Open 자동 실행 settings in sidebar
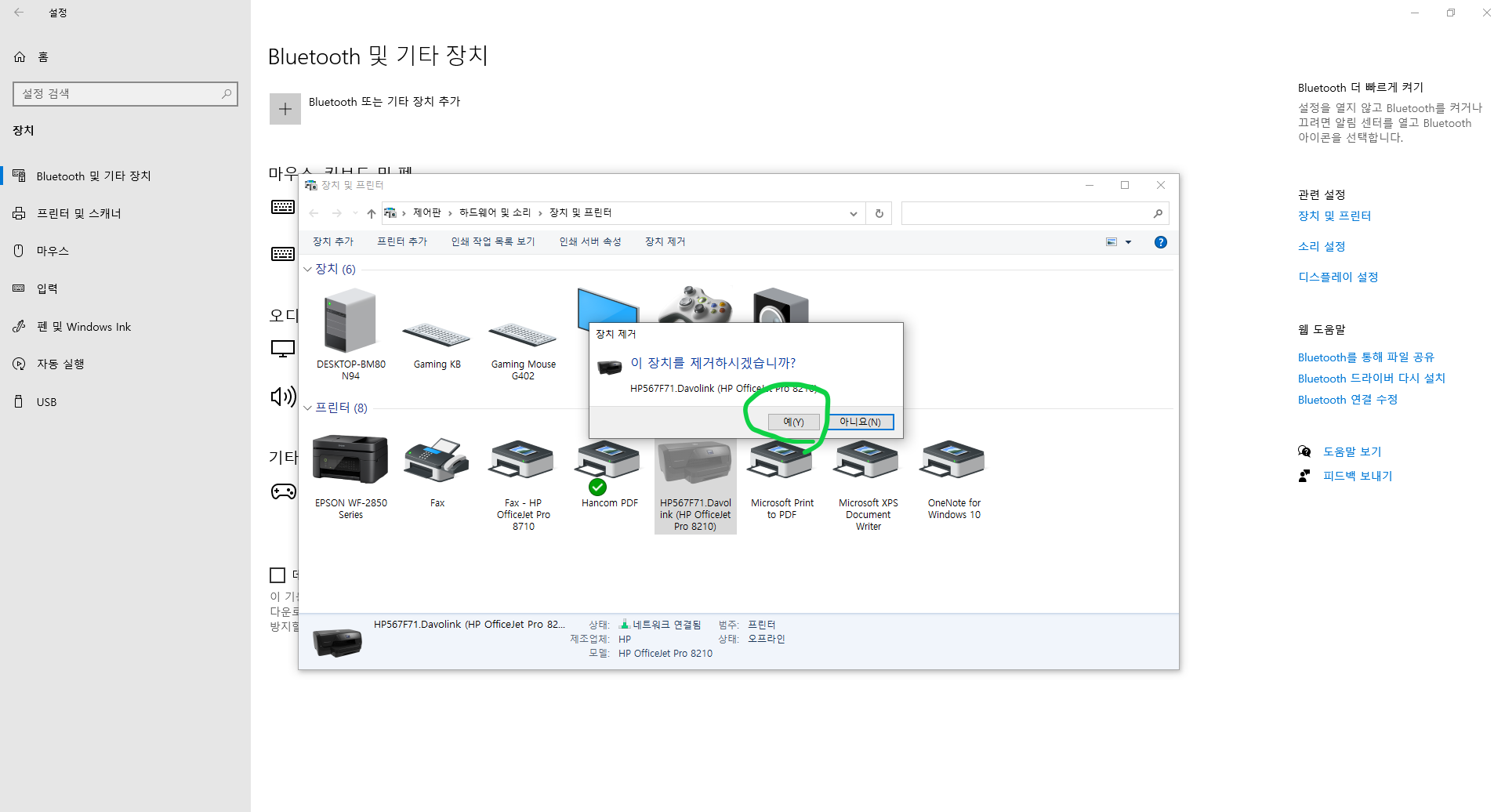 tap(125, 364)
